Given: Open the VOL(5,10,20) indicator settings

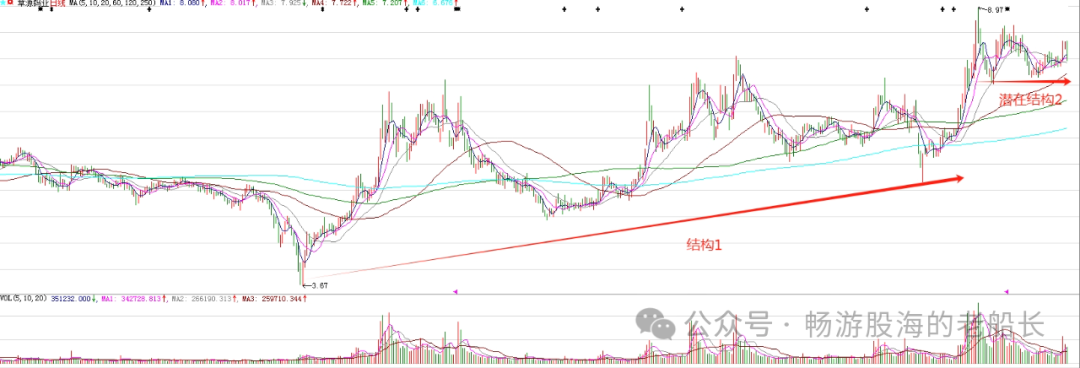Looking at the screenshot, I should (x=23, y=299).
